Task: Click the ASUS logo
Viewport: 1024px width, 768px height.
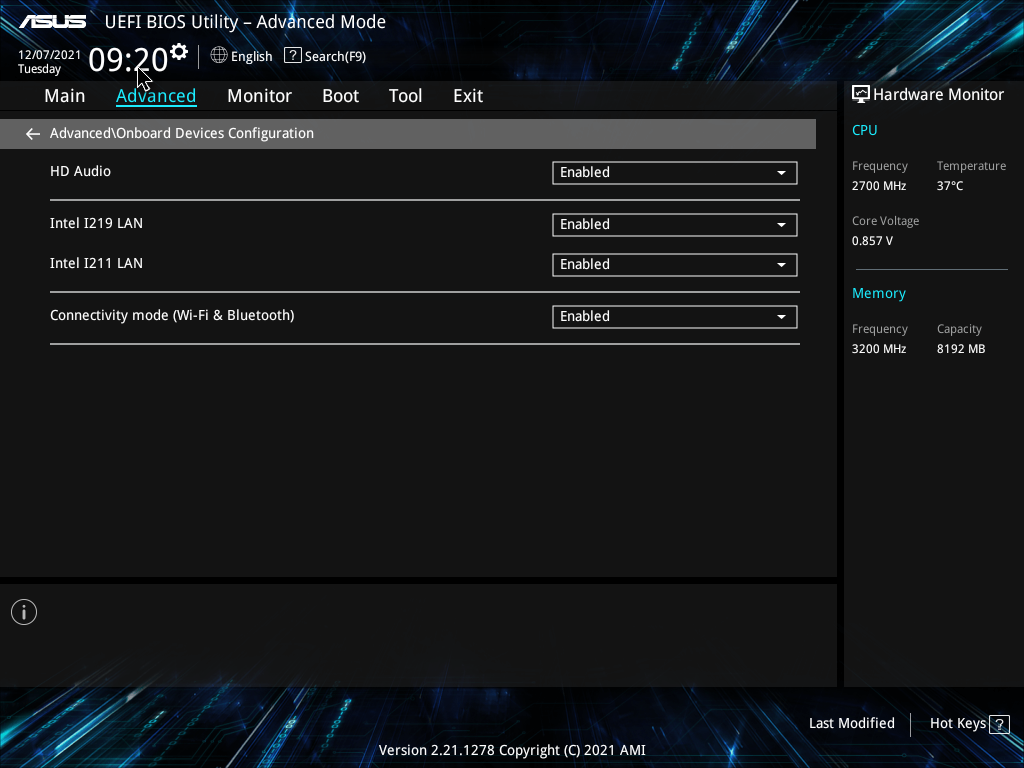Action: click(x=52, y=22)
